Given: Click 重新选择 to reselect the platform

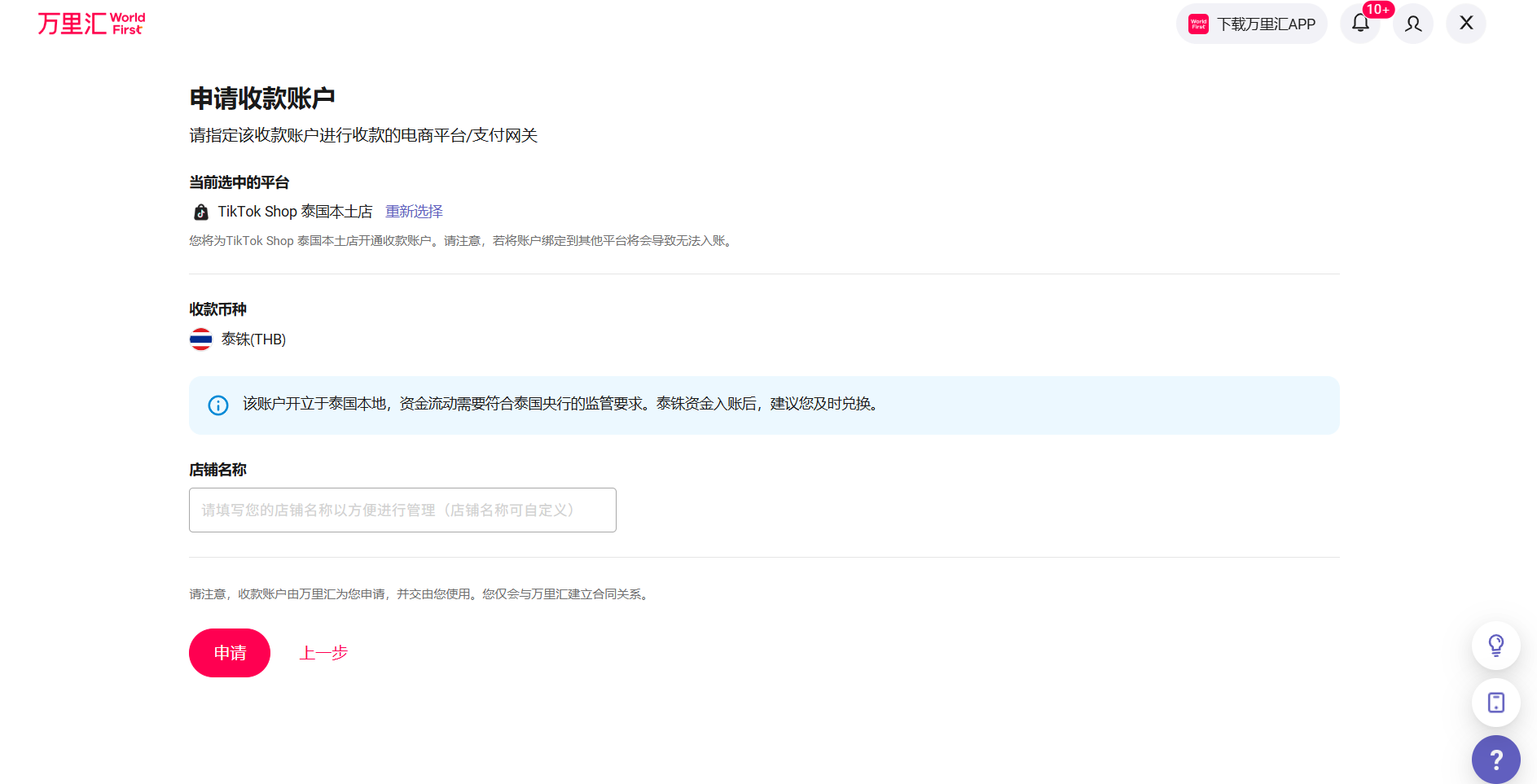Looking at the screenshot, I should pyautogui.click(x=414, y=212).
